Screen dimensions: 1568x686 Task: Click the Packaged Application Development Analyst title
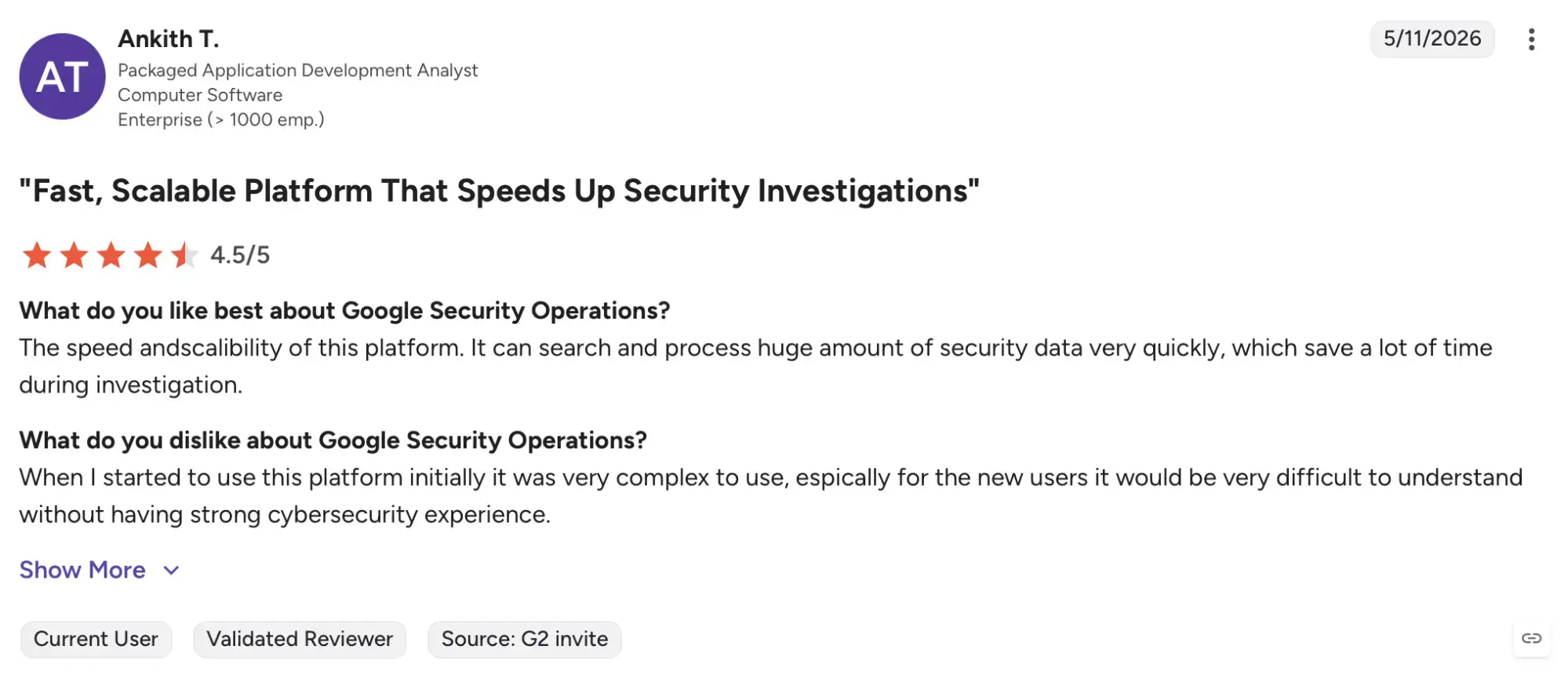tap(297, 71)
